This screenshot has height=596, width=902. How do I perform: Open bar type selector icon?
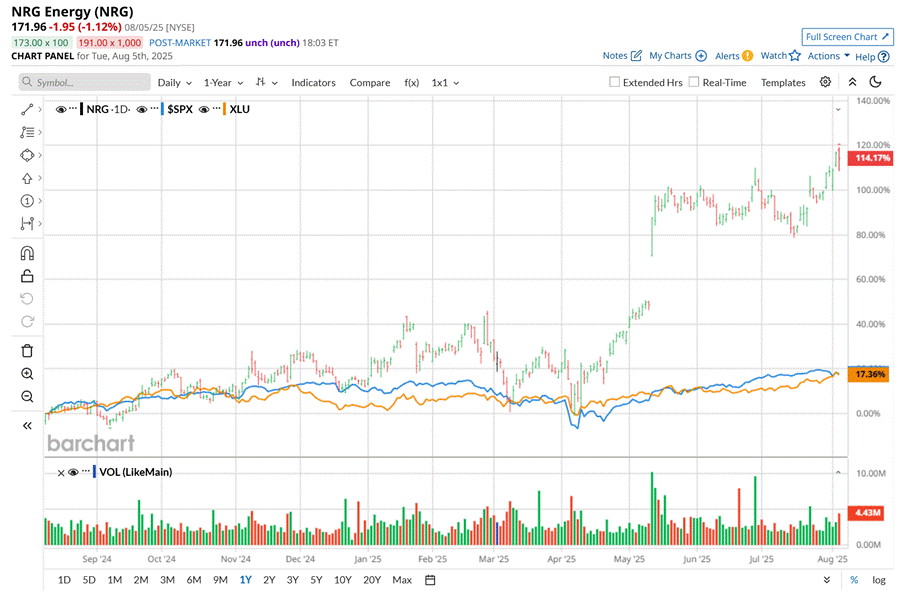(x=261, y=82)
